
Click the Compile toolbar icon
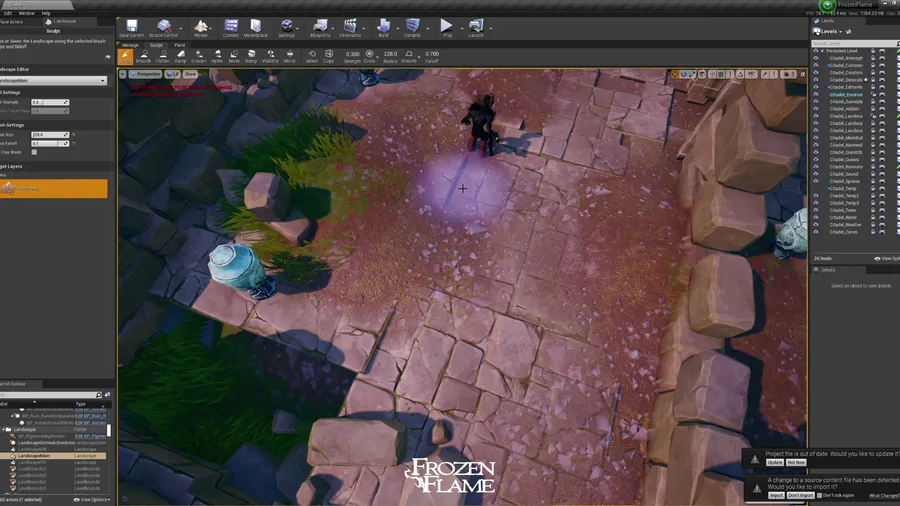tap(412, 28)
